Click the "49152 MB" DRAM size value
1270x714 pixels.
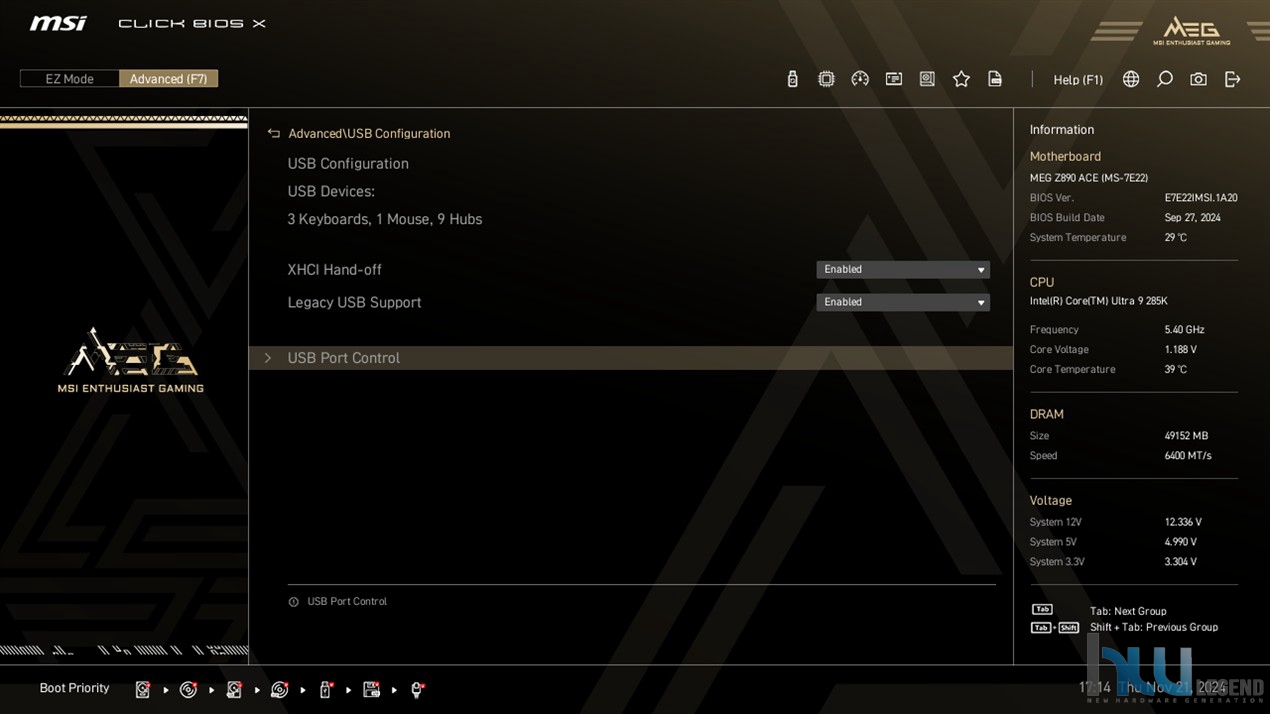[1186, 436]
